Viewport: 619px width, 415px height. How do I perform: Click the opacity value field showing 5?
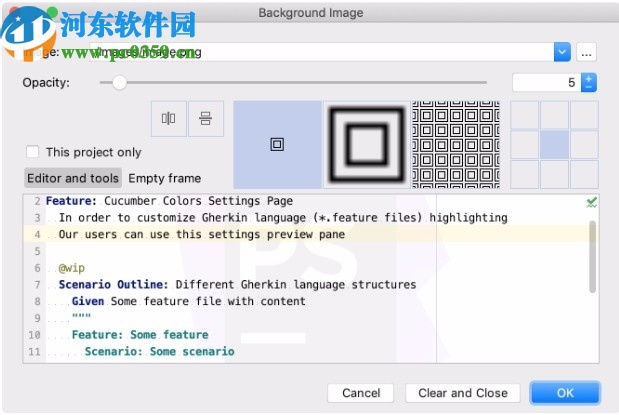(x=546, y=83)
